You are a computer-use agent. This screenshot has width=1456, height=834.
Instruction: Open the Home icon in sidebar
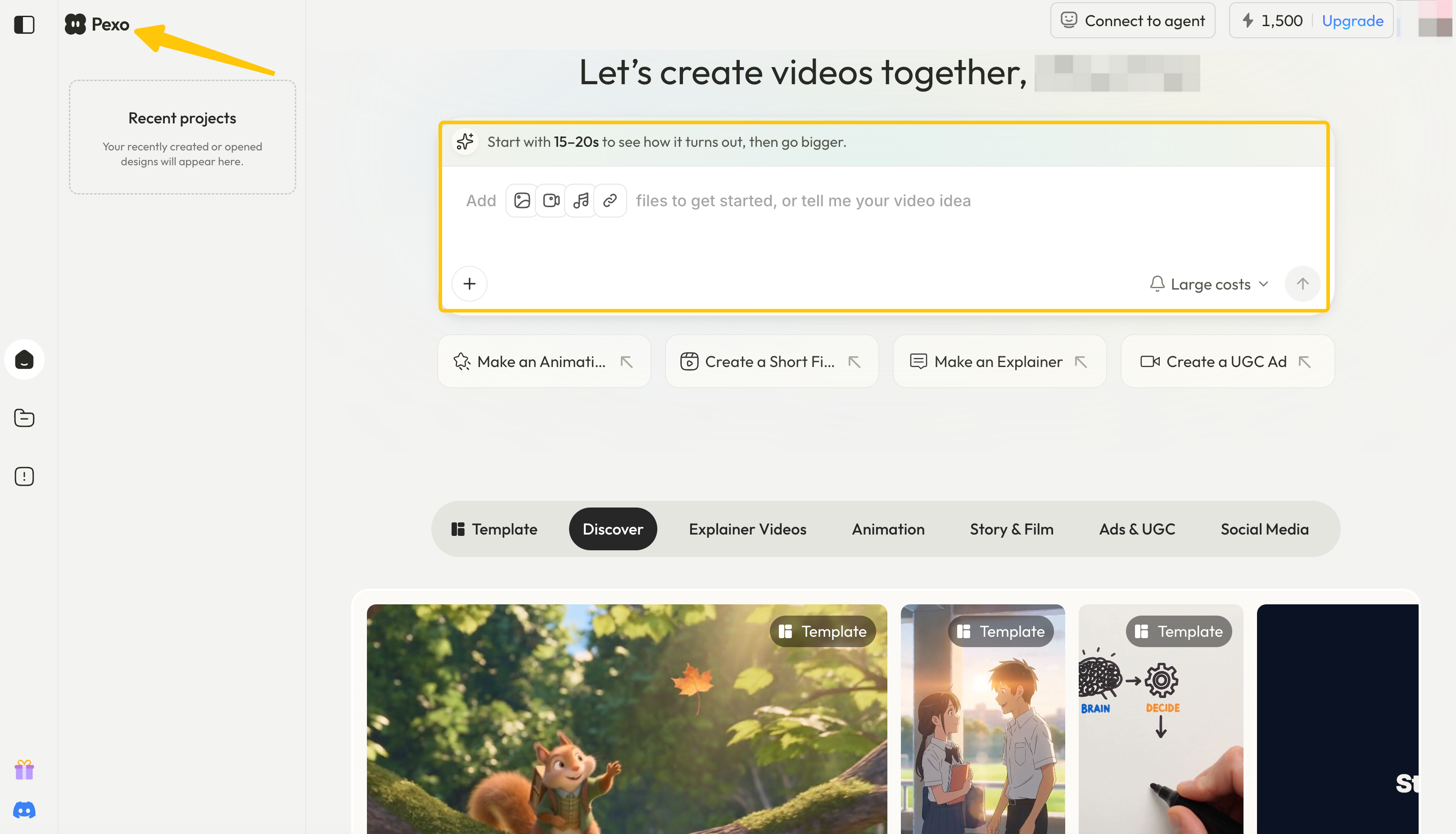pos(24,360)
